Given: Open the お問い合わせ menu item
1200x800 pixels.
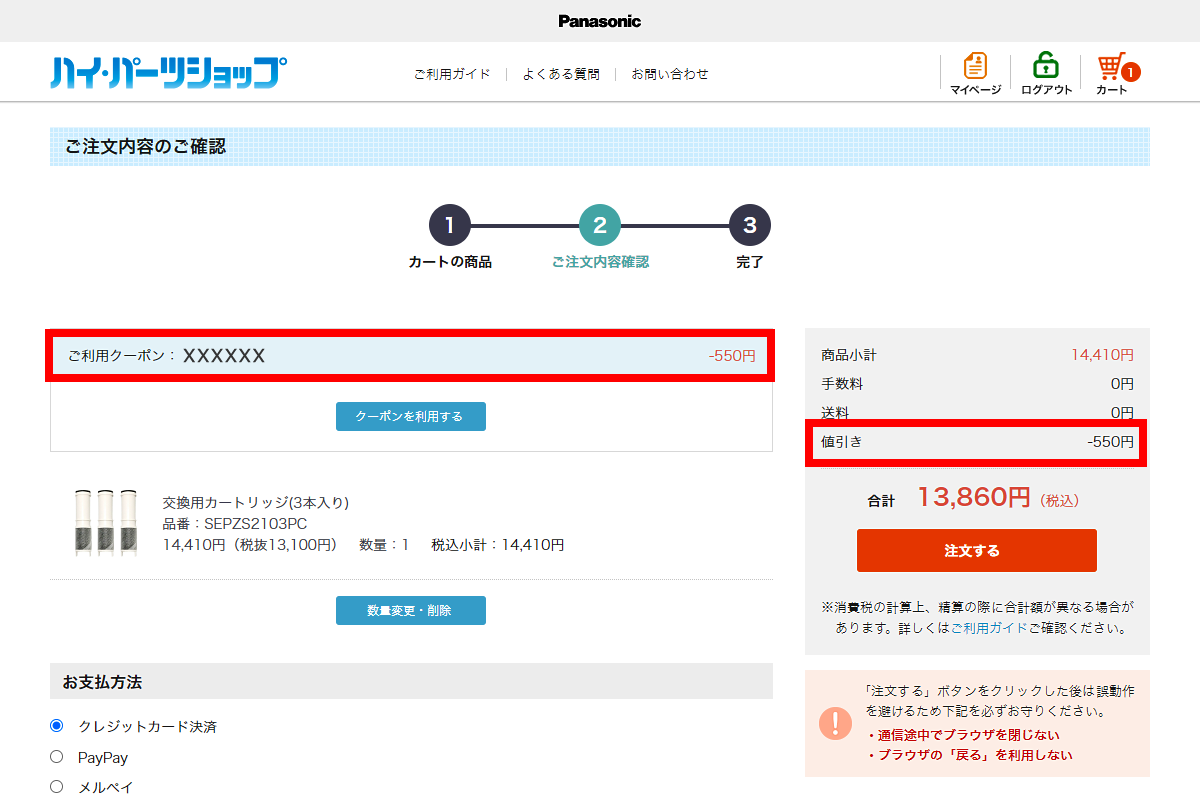Looking at the screenshot, I should click(x=670, y=74).
